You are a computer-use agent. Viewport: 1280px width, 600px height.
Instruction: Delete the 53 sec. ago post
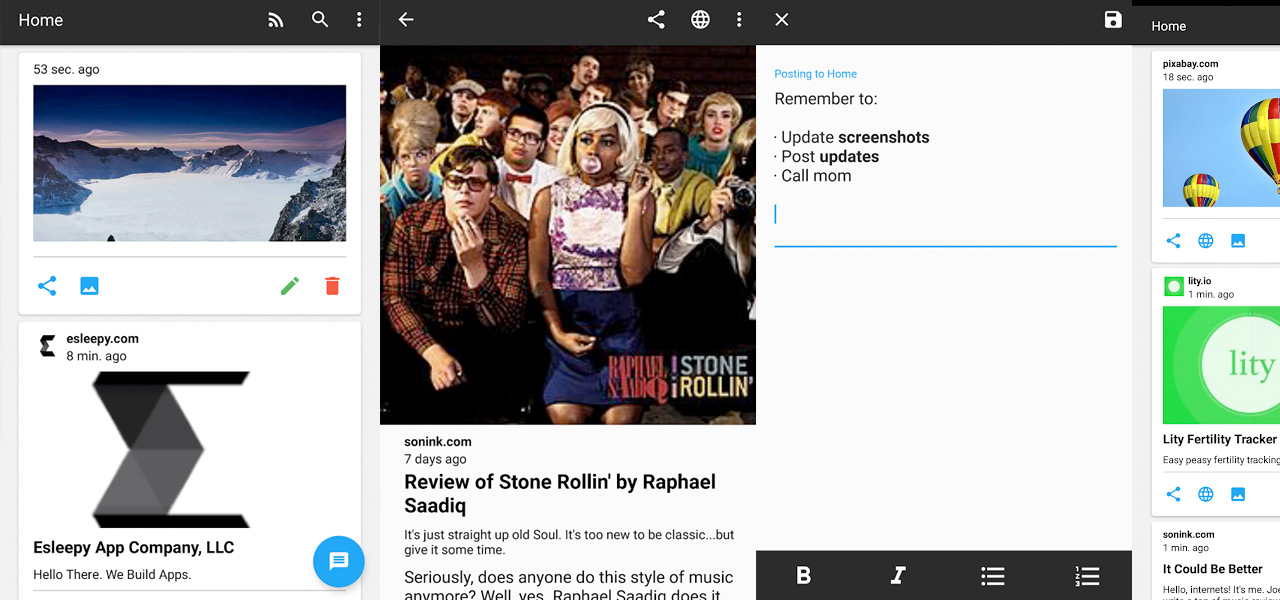coord(332,286)
